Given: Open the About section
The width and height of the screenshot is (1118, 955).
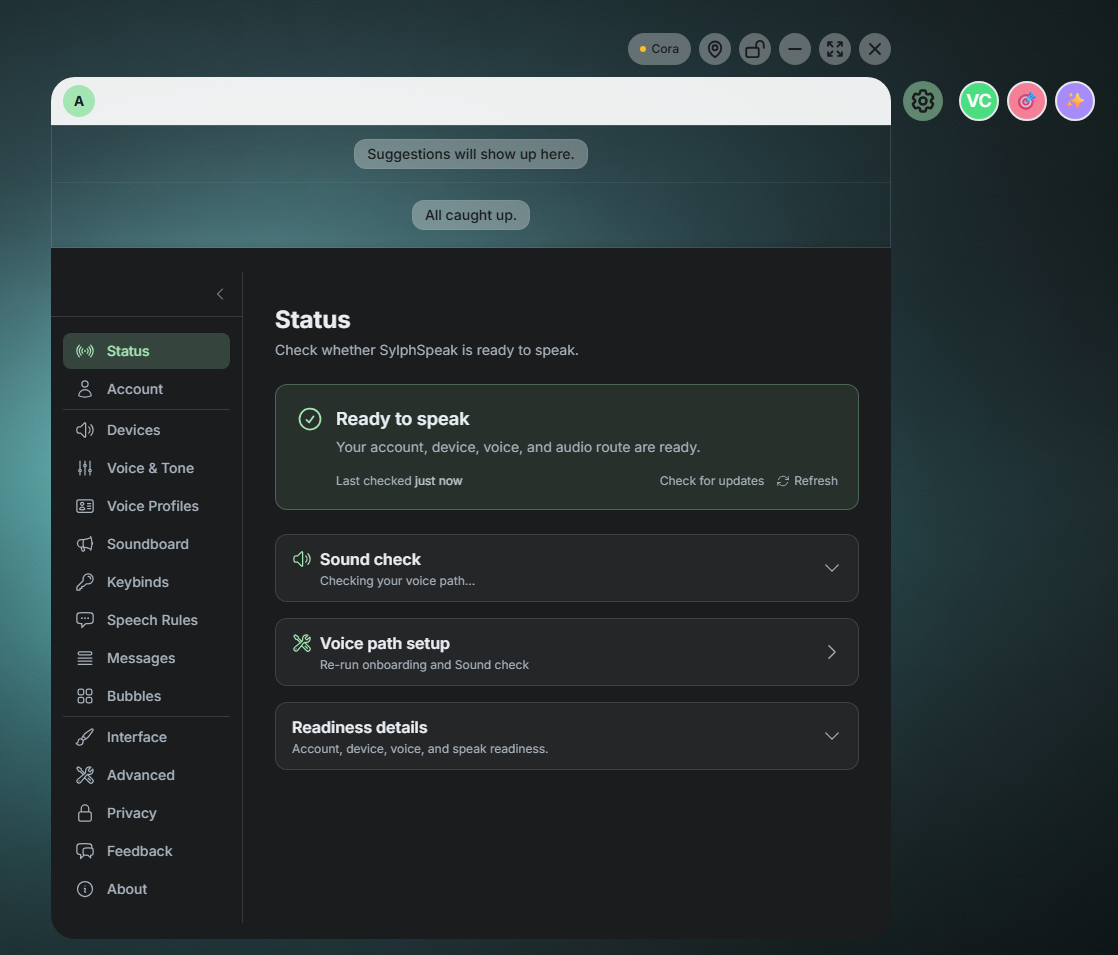Looking at the screenshot, I should point(146,889).
